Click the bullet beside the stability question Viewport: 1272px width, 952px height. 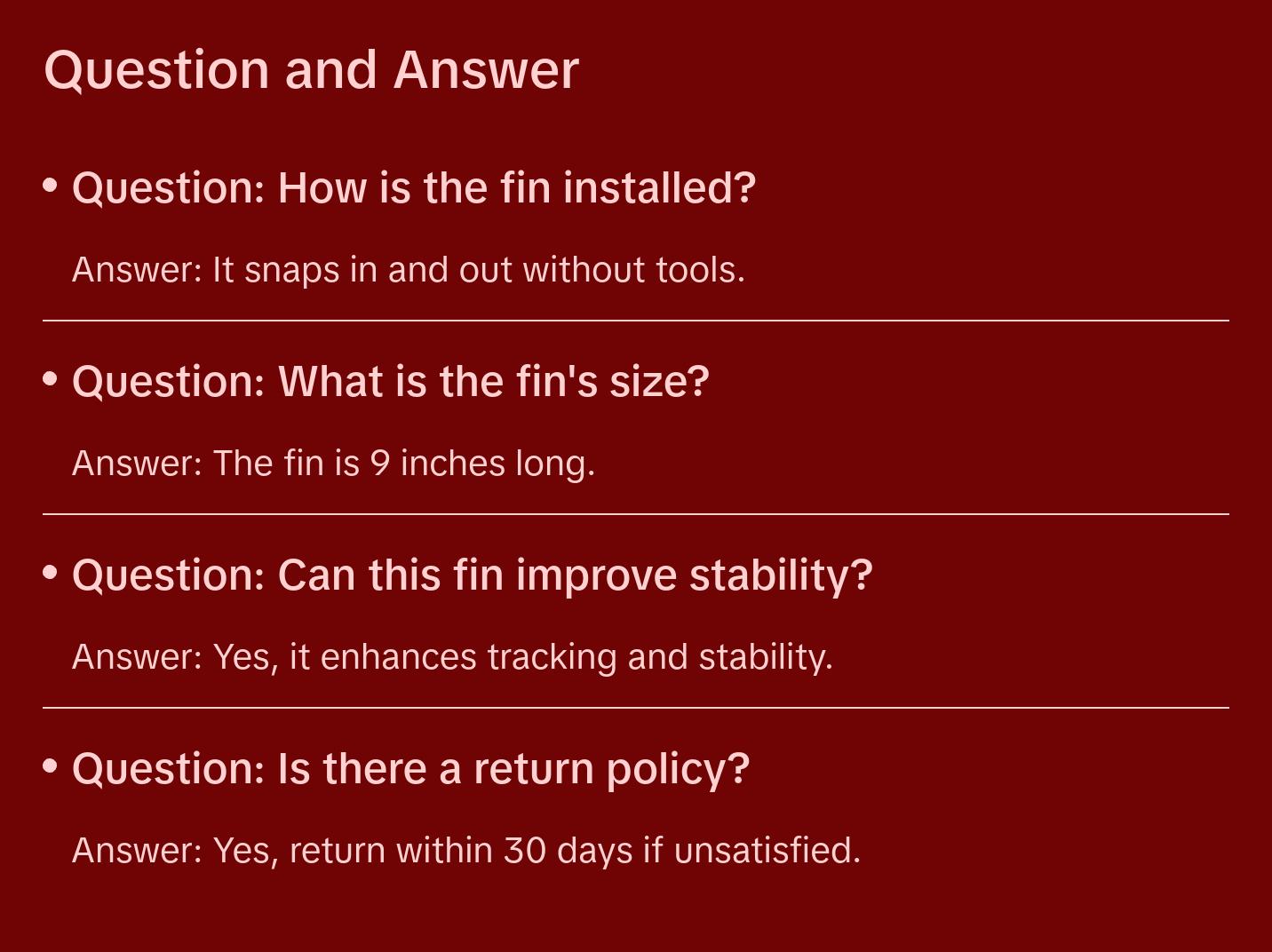point(51,573)
